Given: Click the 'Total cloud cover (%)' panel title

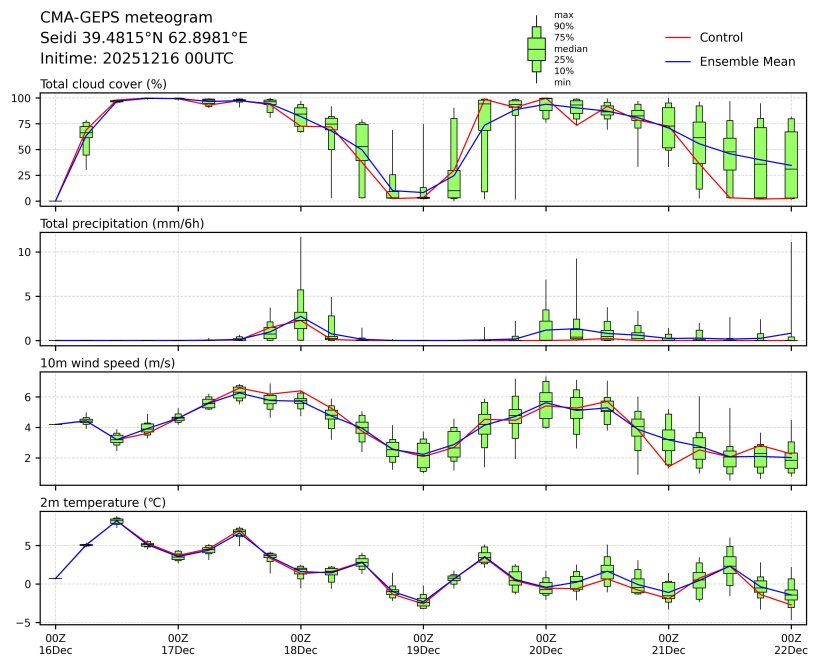Looking at the screenshot, I should pyautogui.click(x=103, y=84).
